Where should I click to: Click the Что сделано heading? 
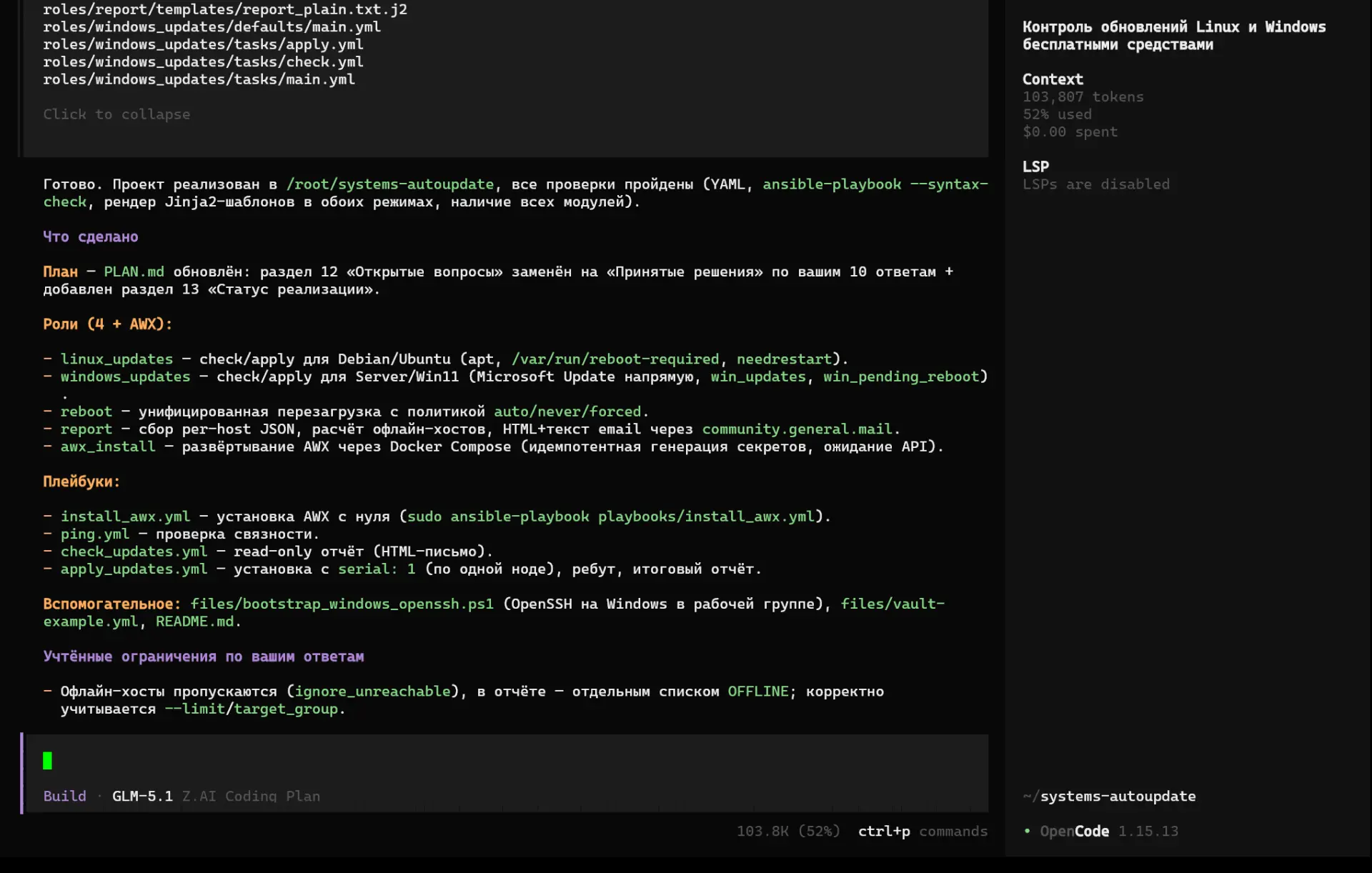click(x=91, y=236)
